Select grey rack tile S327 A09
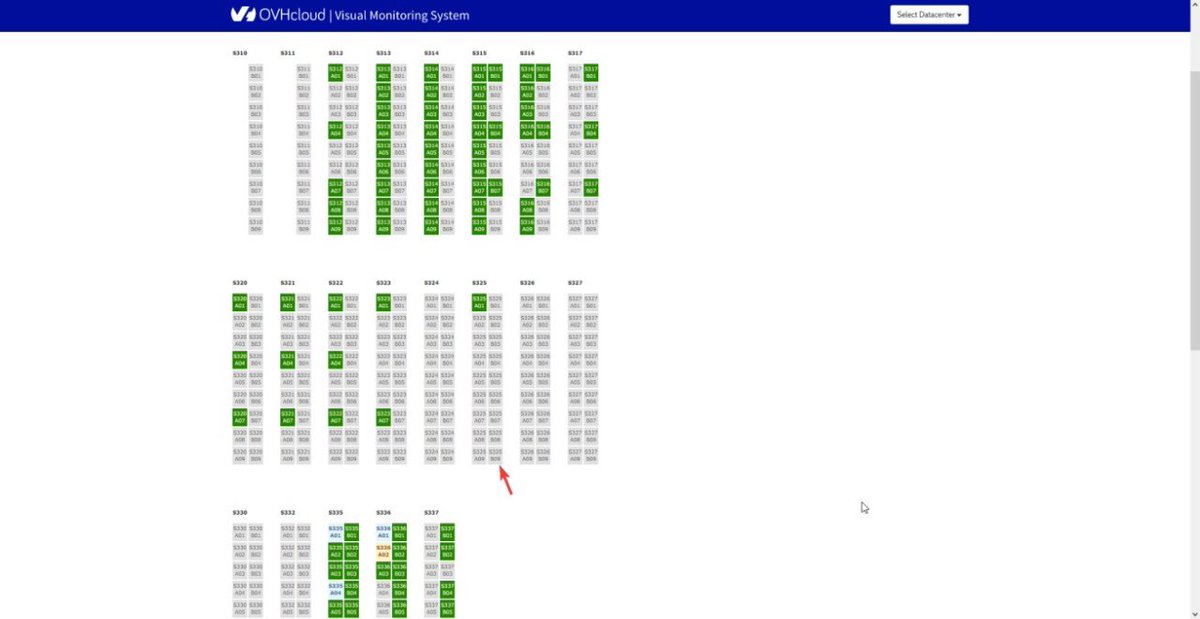This screenshot has width=1200, height=619. 575,454
